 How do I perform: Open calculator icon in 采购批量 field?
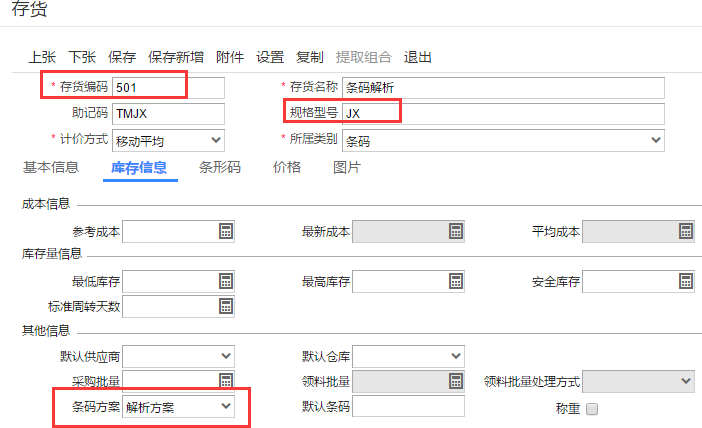(226, 381)
